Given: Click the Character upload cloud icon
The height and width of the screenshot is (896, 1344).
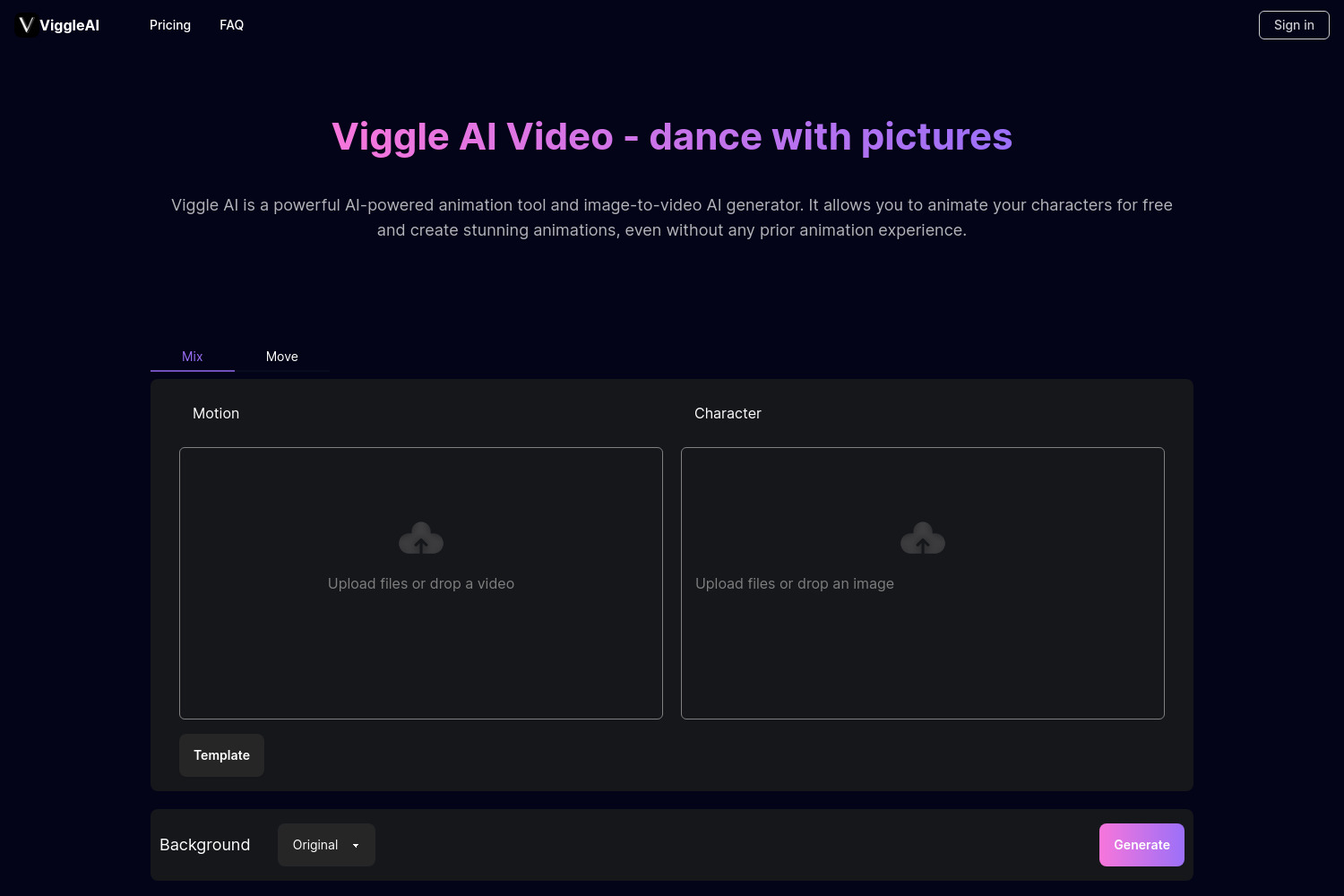Looking at the screenshot, I should click(x=923, y=538).
